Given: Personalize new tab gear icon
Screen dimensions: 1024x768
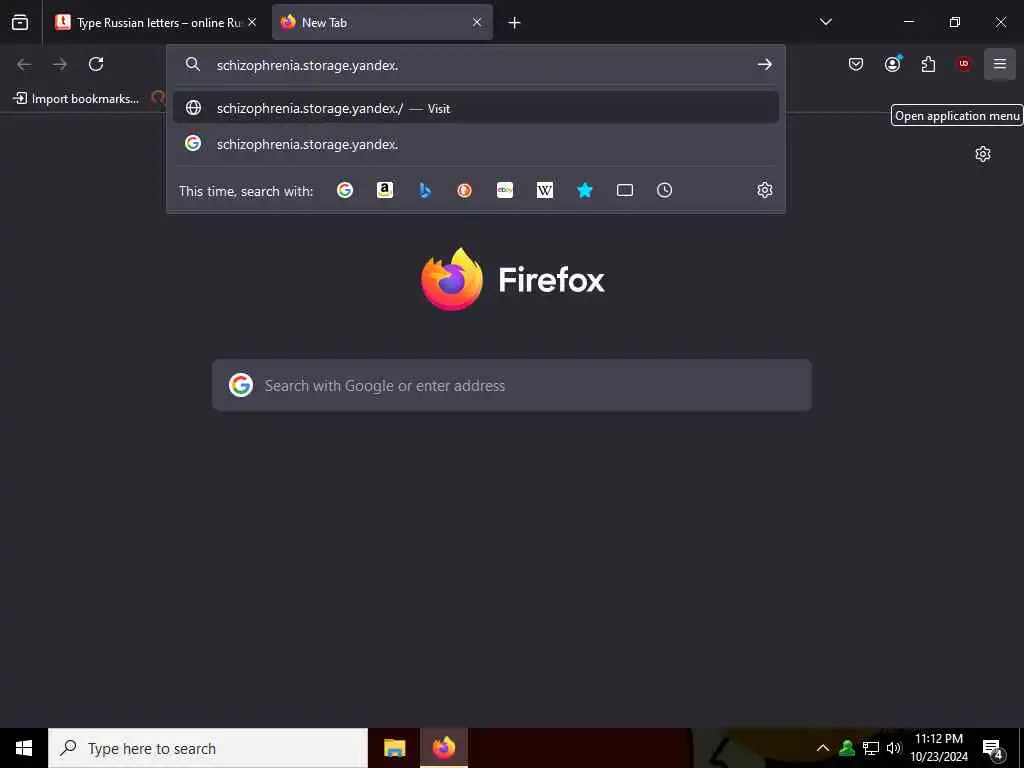Looking at the screenshot, I should coord(983,154).
